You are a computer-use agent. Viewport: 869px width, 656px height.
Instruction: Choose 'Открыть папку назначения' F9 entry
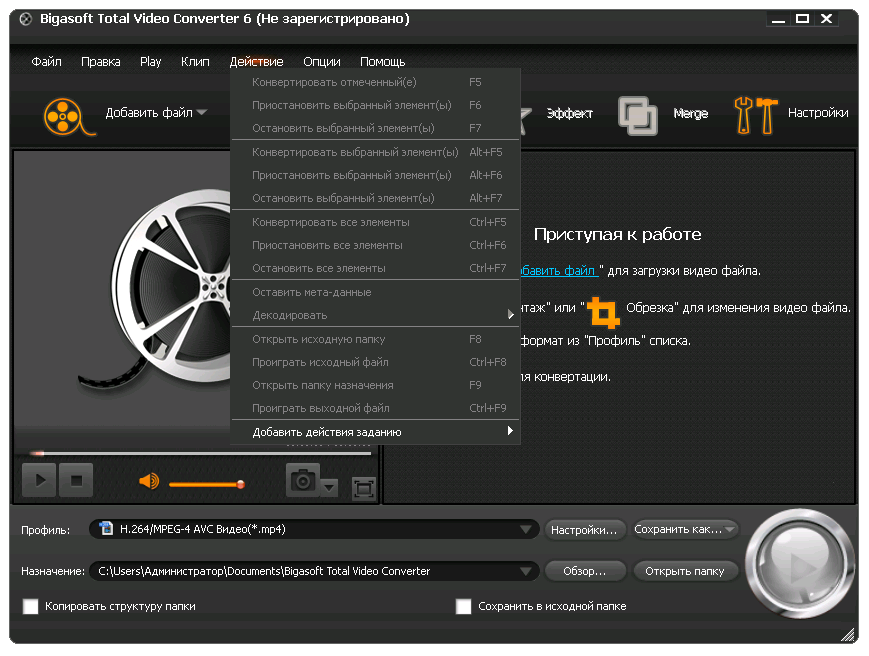[375, 385]
